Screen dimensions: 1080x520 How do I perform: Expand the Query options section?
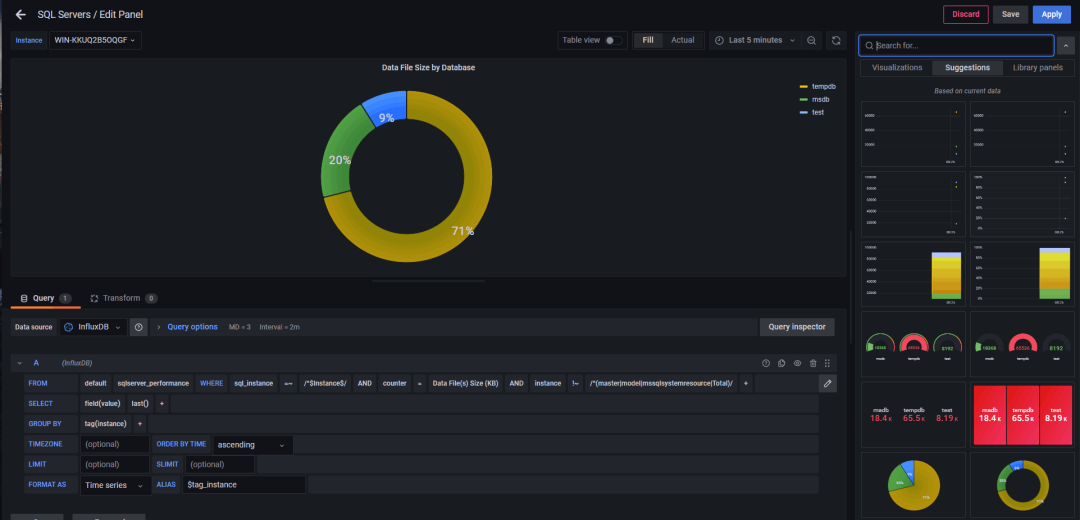pos(192,327)
